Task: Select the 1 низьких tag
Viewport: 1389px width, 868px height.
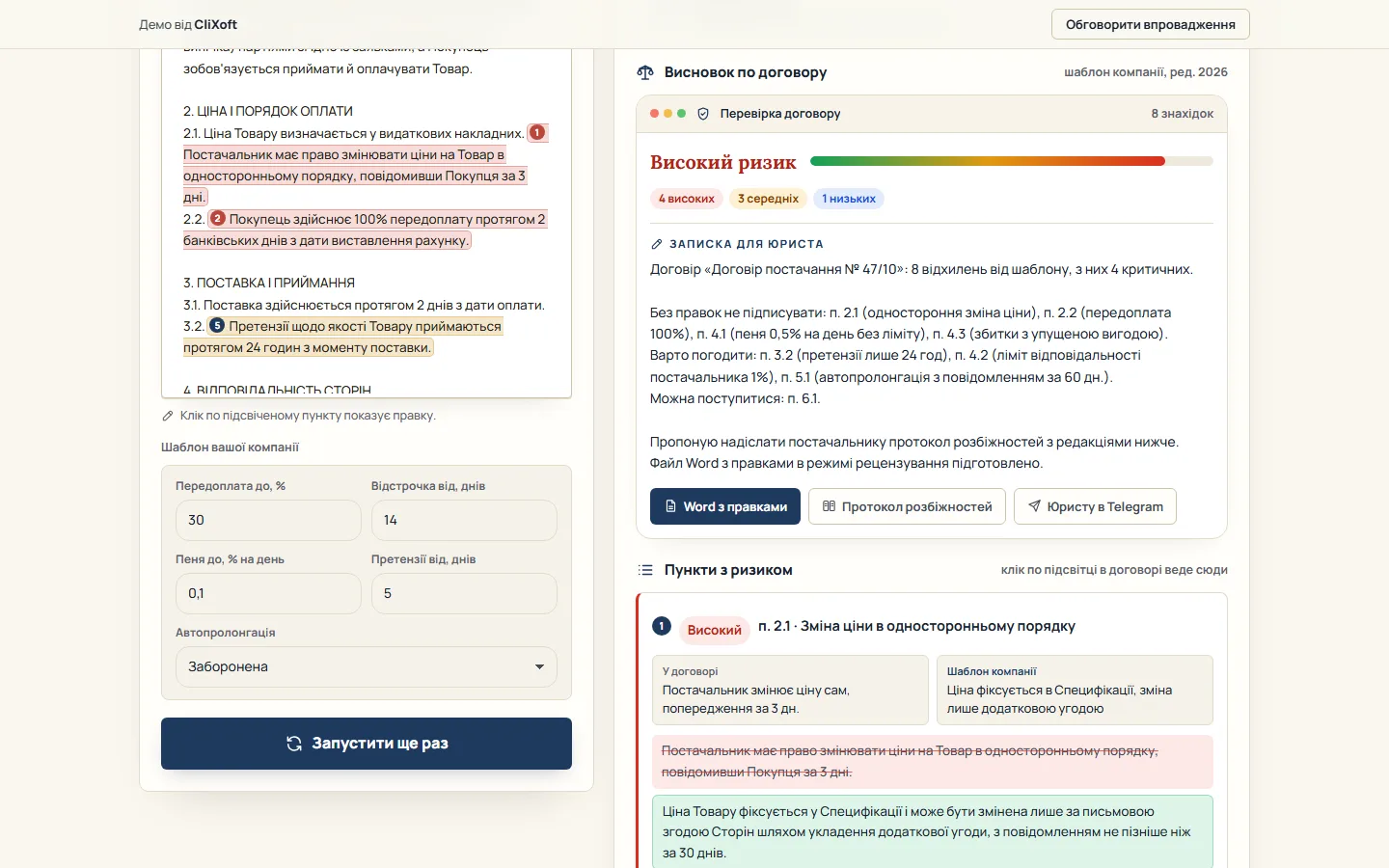Action: [849, 199]
